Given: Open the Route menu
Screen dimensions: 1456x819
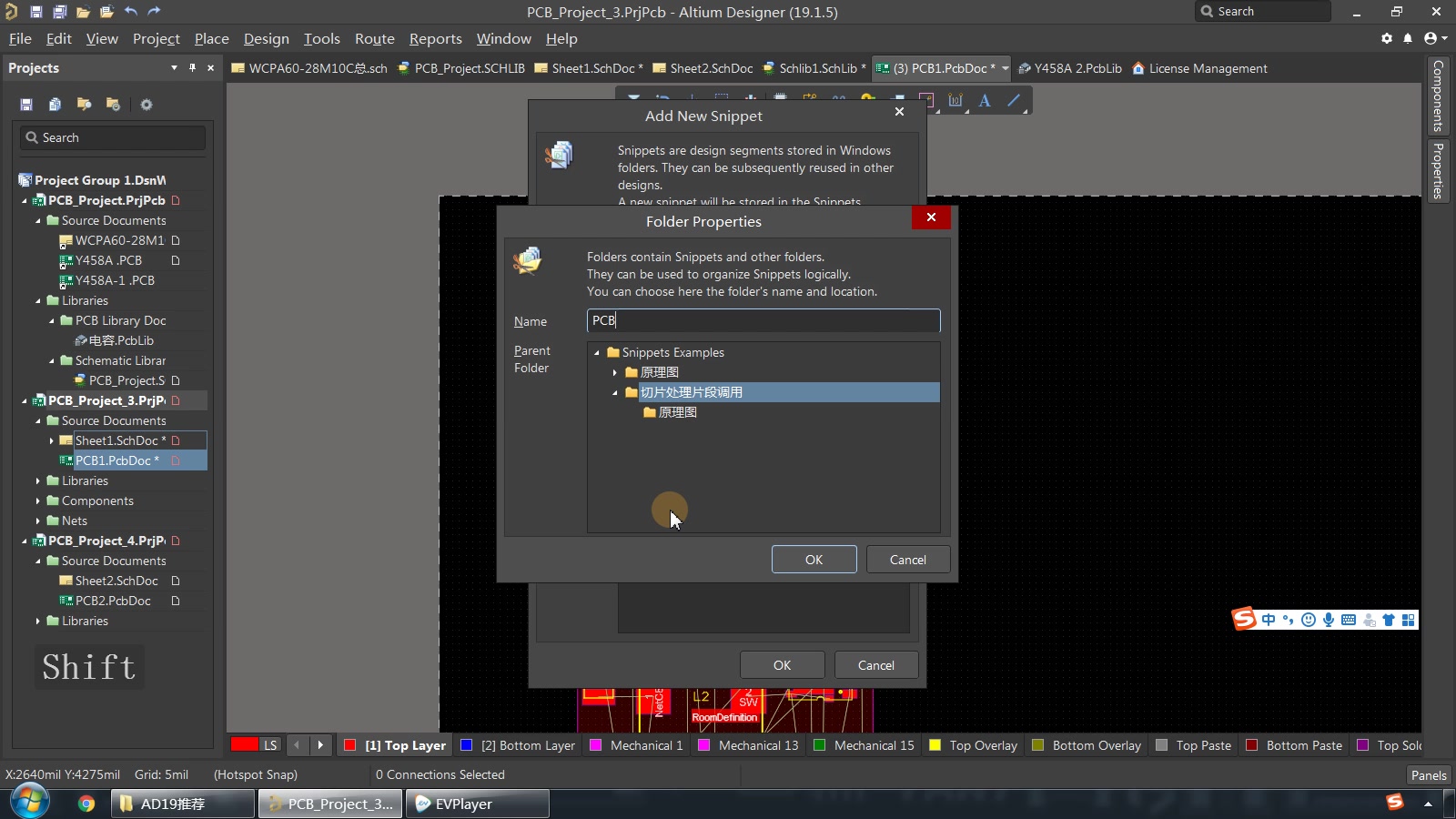Looking at the screenshot, I should tap(375, 38).
